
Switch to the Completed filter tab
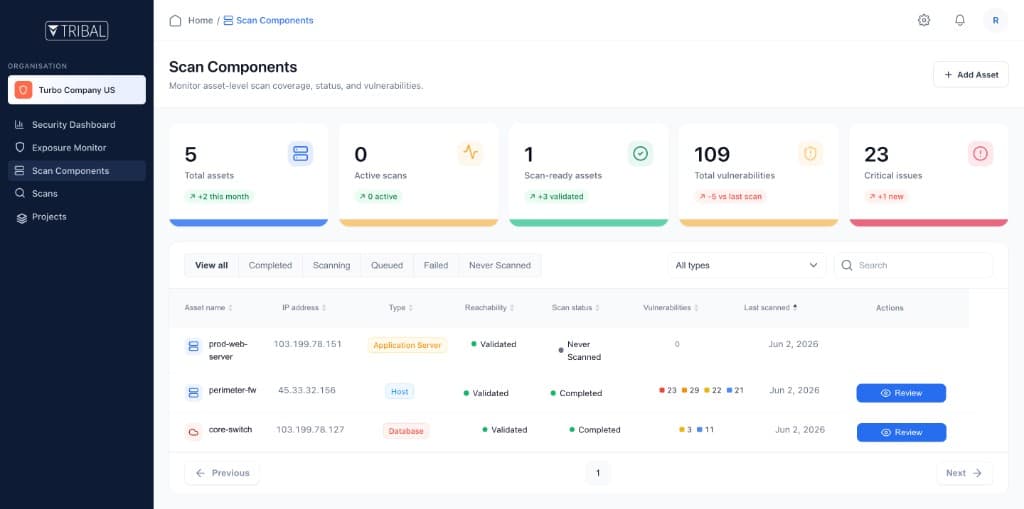point(270,265)
